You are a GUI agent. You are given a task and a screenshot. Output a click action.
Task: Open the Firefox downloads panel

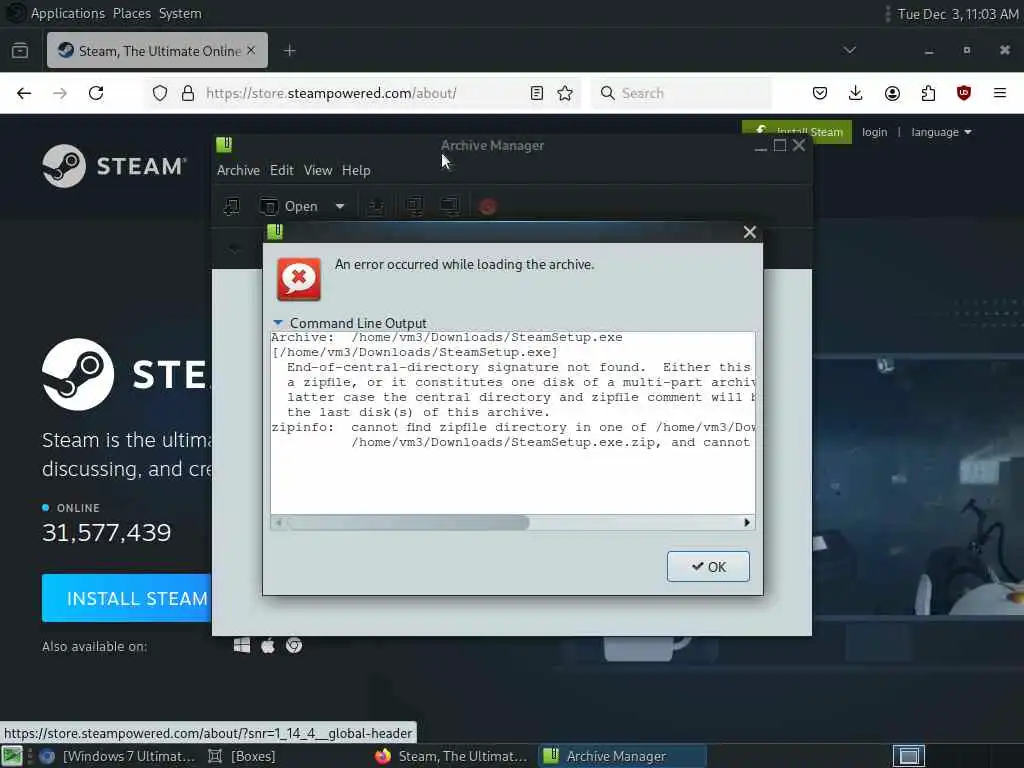click(x=856, y=93)
